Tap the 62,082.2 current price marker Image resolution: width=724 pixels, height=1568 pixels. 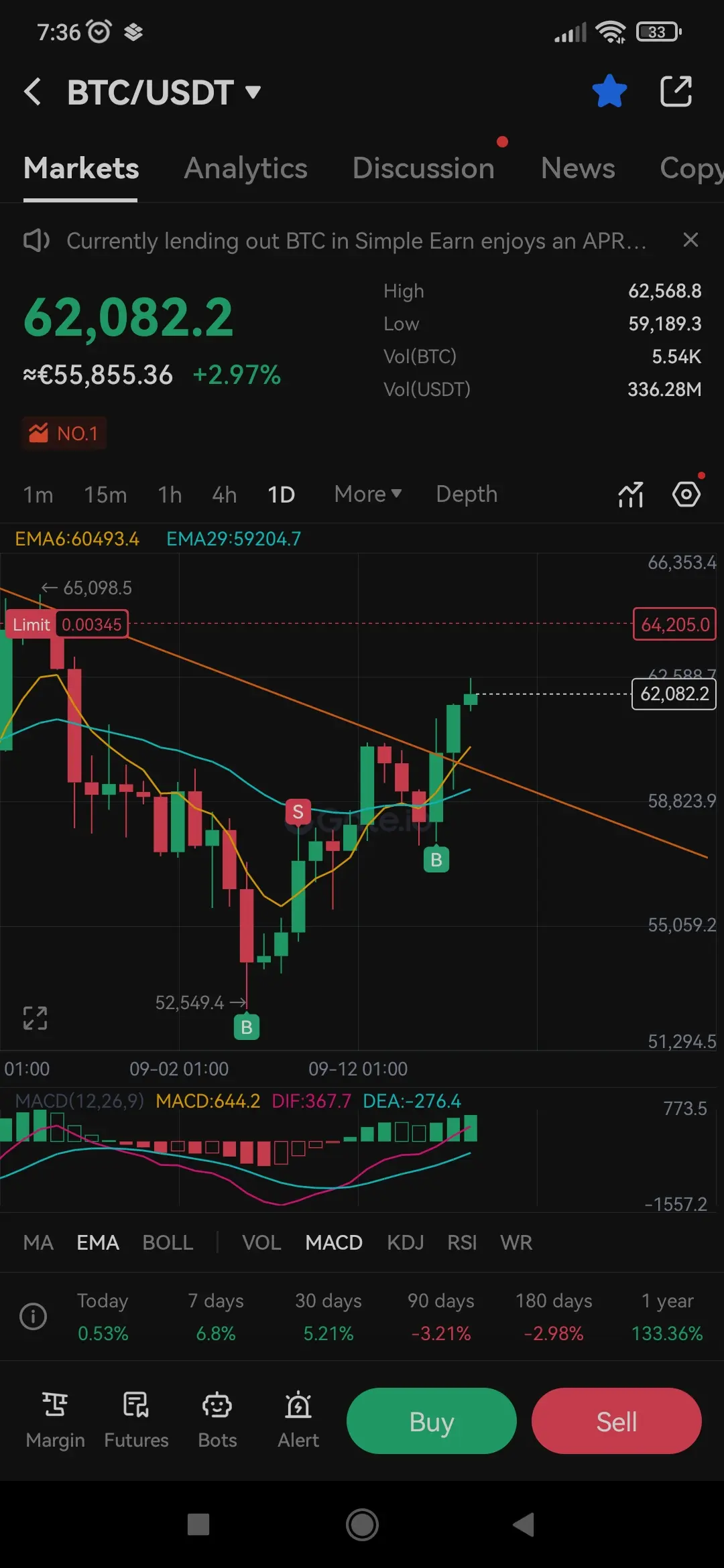point(674,694)
